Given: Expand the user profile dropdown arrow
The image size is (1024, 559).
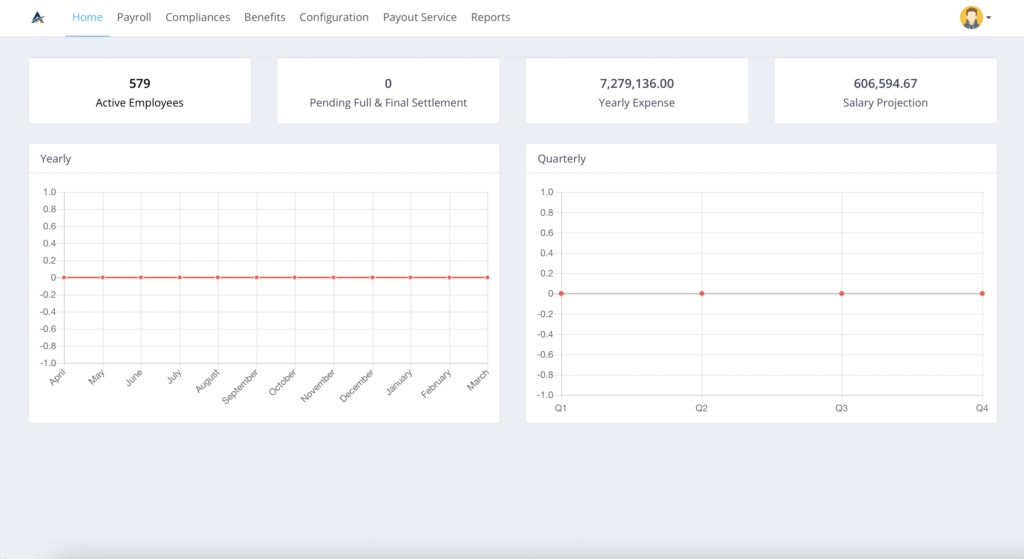Looking at the screenshot, I should tap(989, 18).
